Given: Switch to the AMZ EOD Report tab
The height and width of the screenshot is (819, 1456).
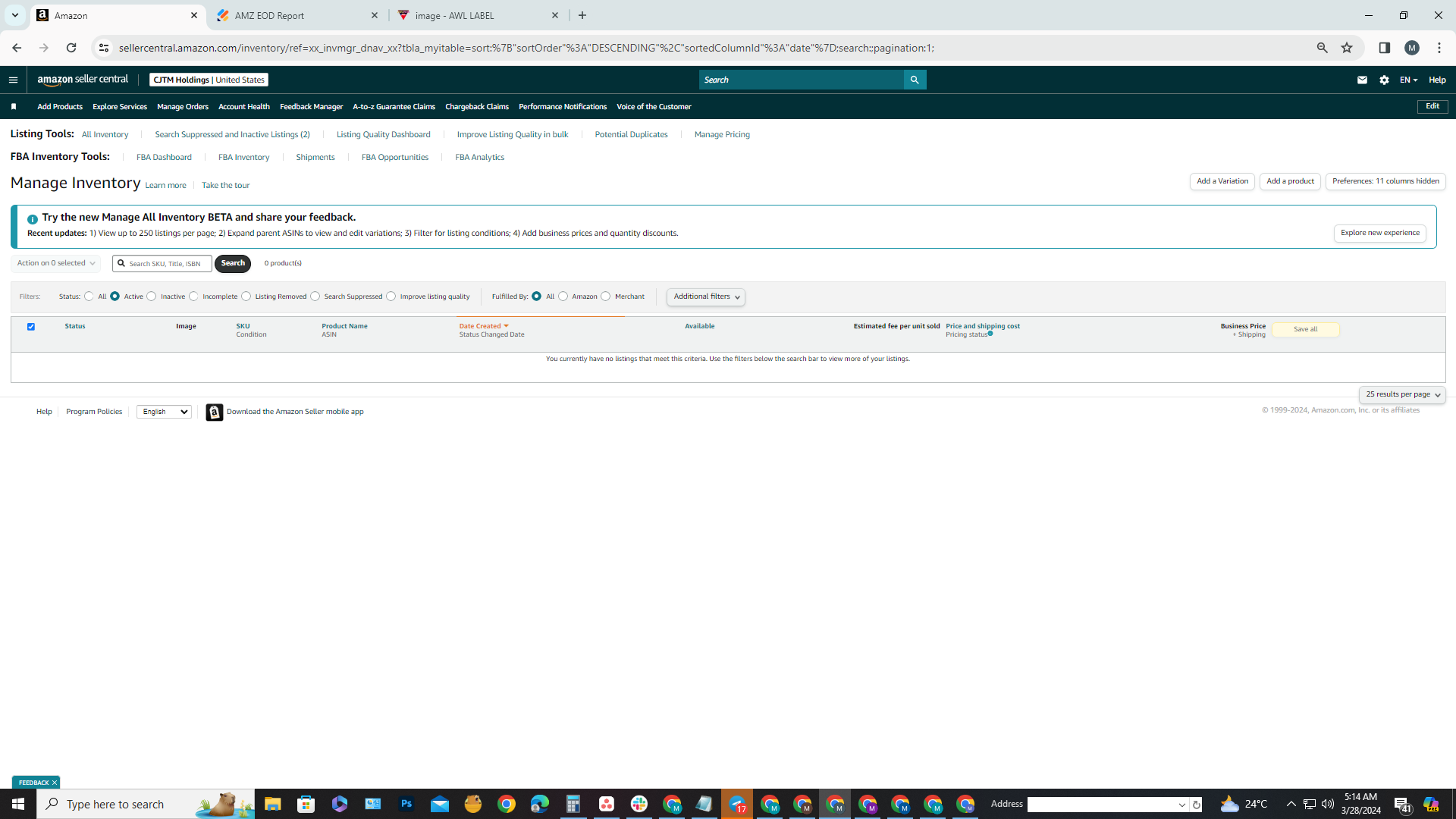Looking at the screenshot, I should point(297,15).
